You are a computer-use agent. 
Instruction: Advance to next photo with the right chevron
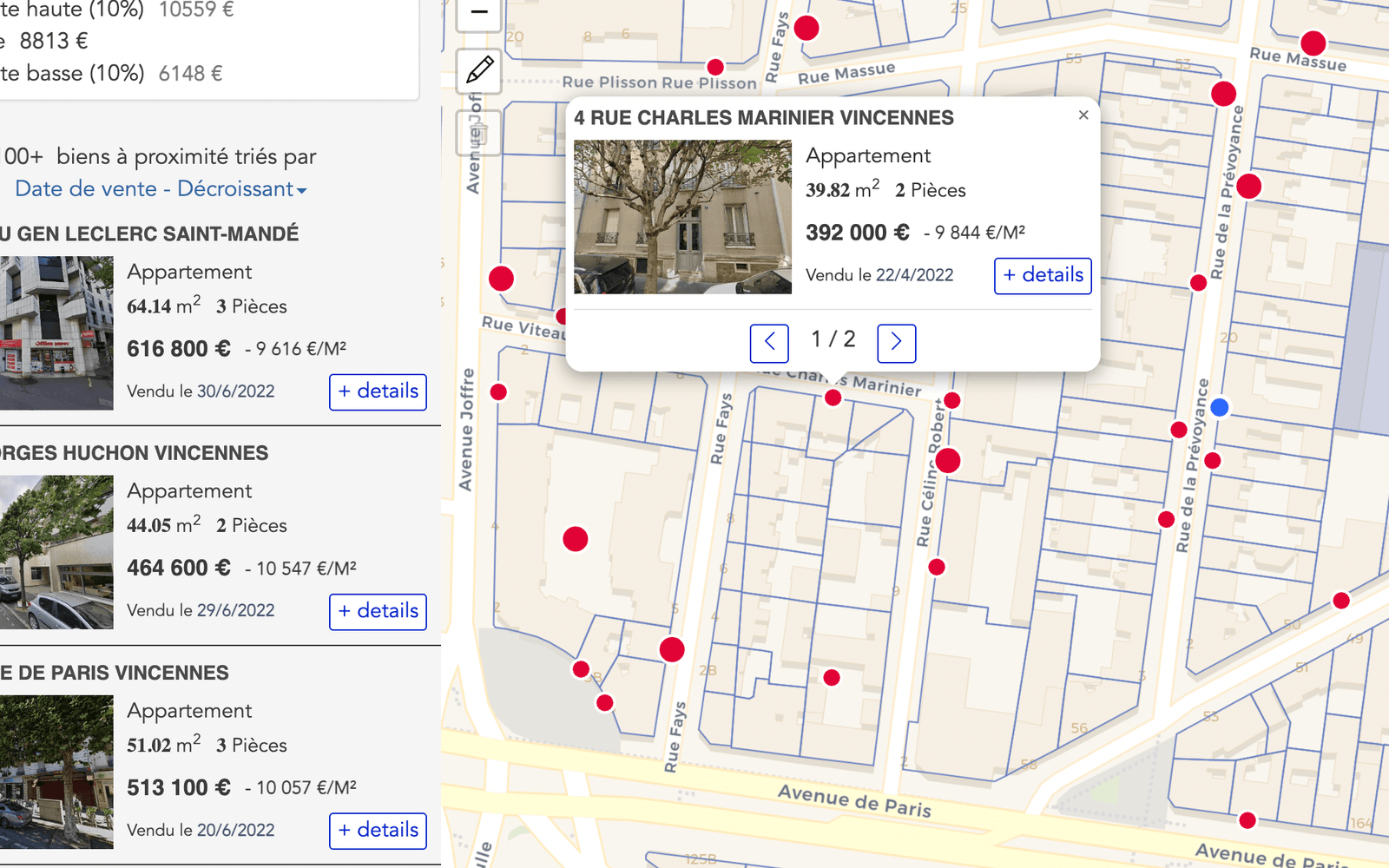(896, 344)
